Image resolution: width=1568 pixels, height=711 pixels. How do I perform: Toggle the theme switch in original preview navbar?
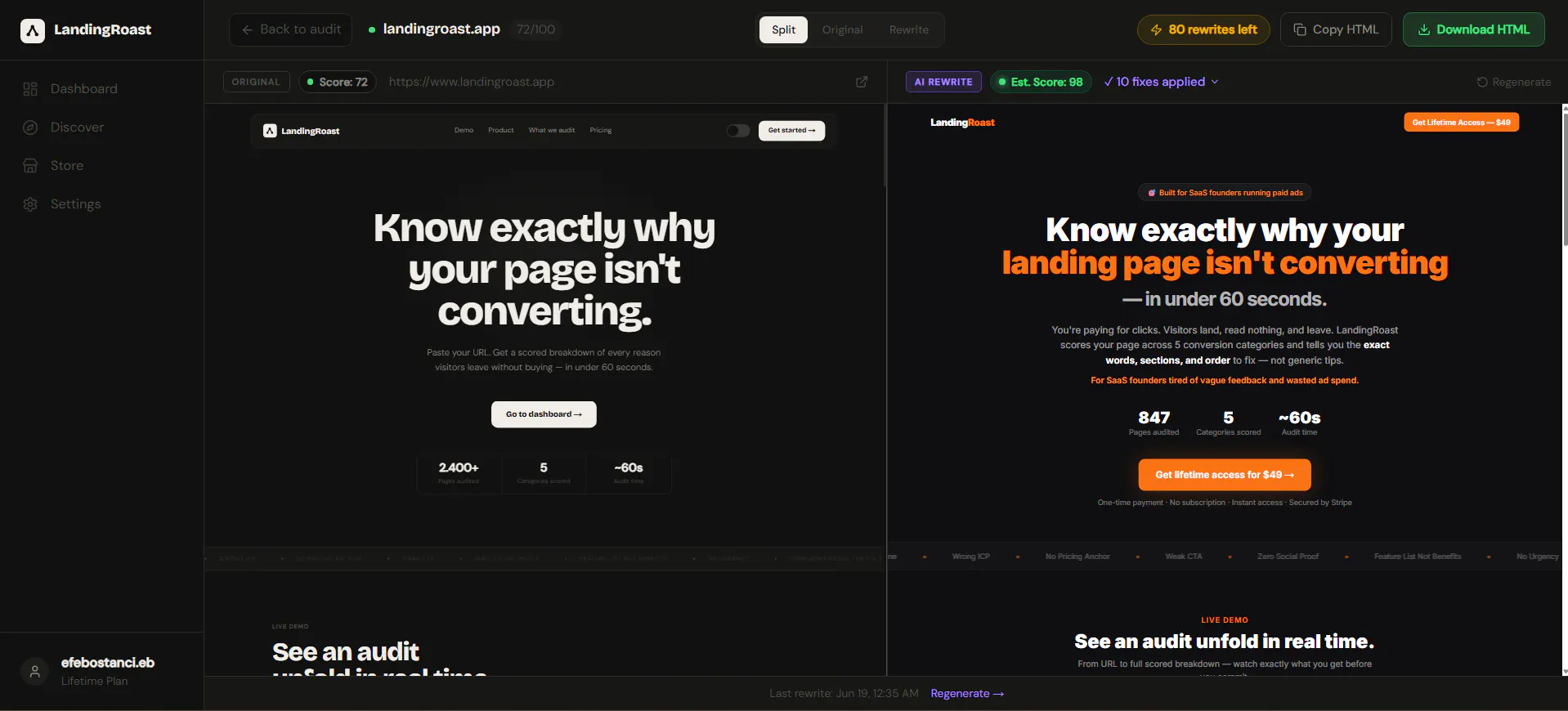[738, 131]
